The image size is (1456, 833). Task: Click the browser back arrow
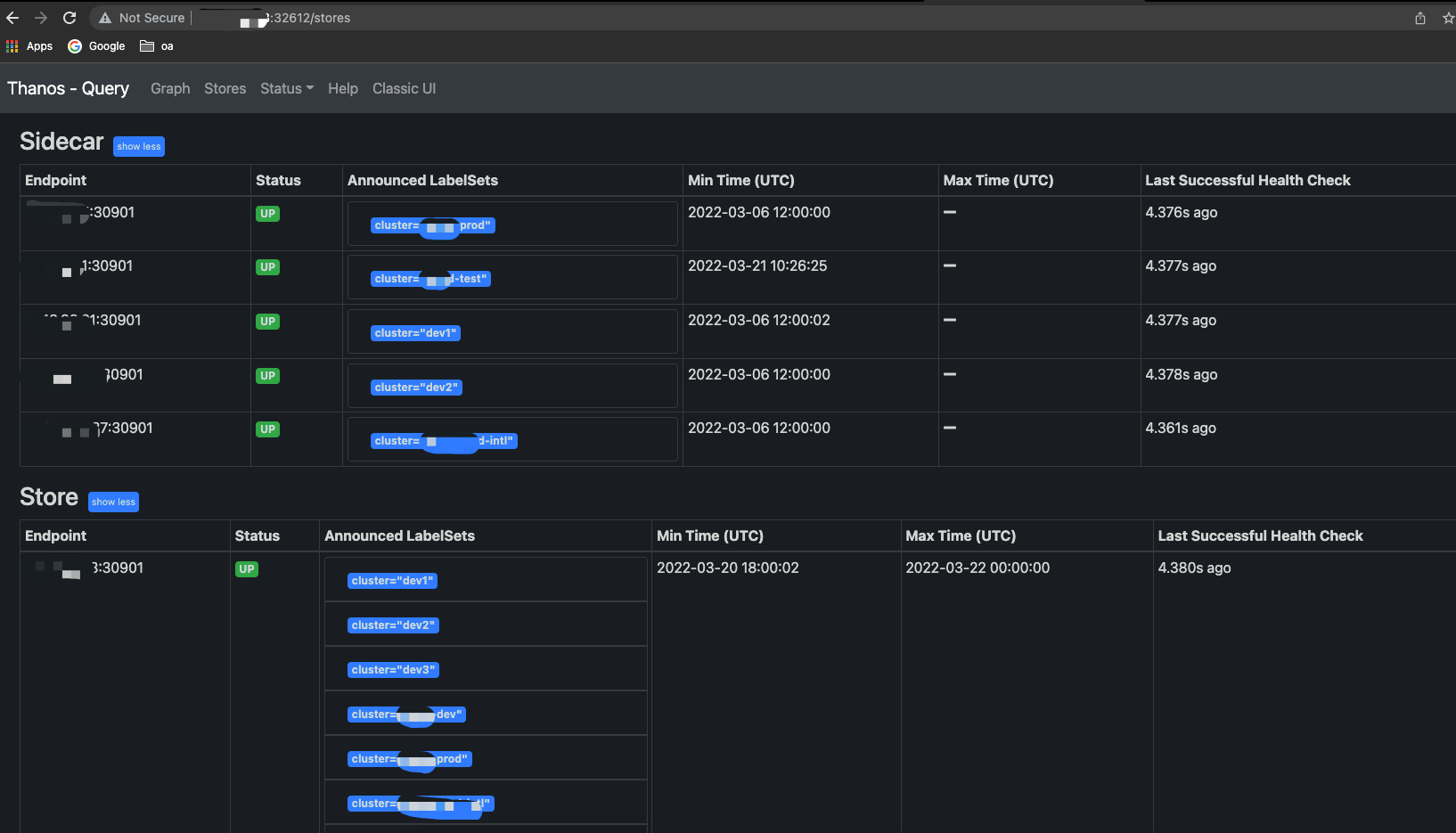click(12, 18)
